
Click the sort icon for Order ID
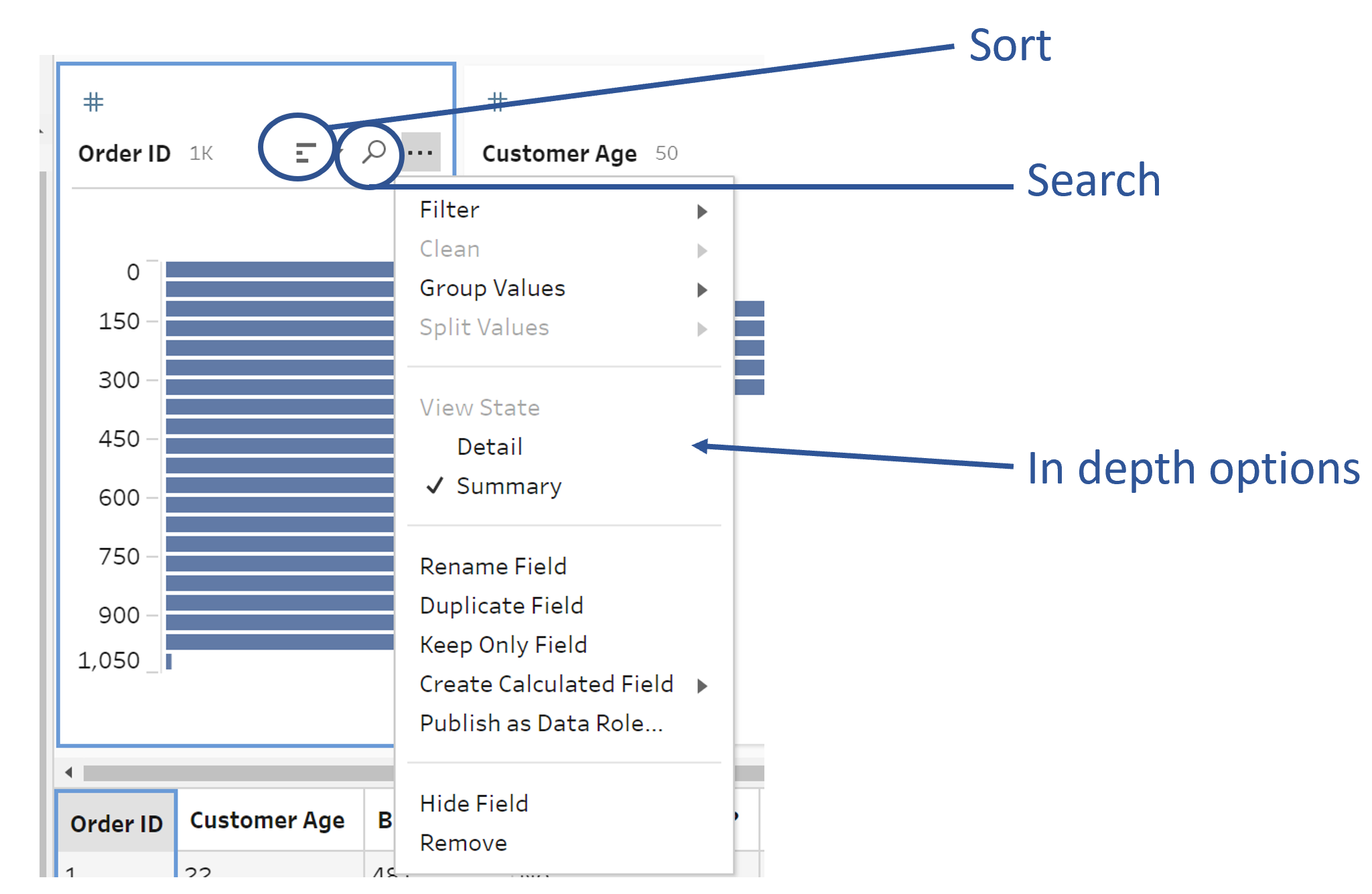coord(305,153)
